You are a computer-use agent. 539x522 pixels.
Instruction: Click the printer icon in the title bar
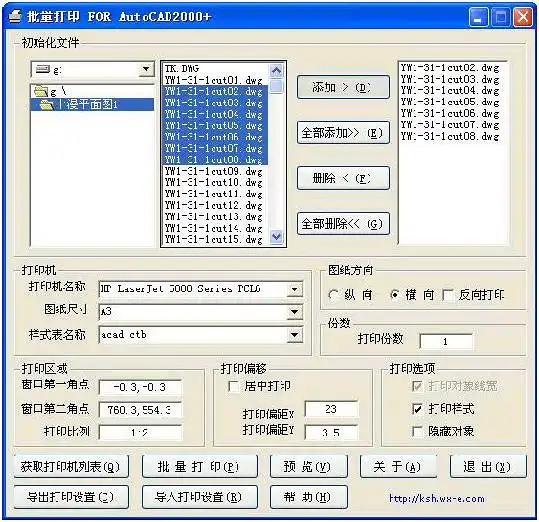coord(15,16)
